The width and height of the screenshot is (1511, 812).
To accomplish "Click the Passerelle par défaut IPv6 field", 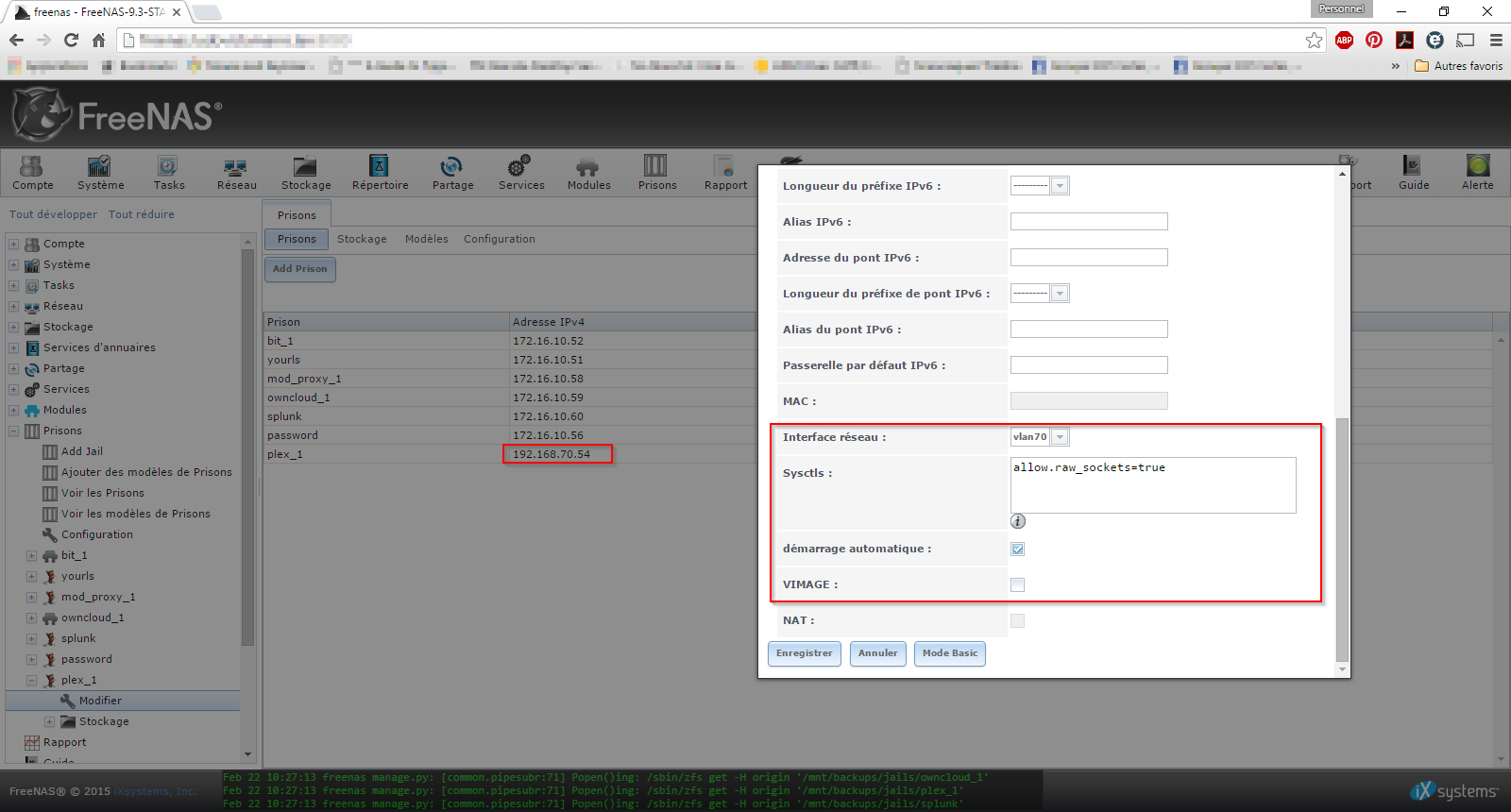I will pos(1089,365).
